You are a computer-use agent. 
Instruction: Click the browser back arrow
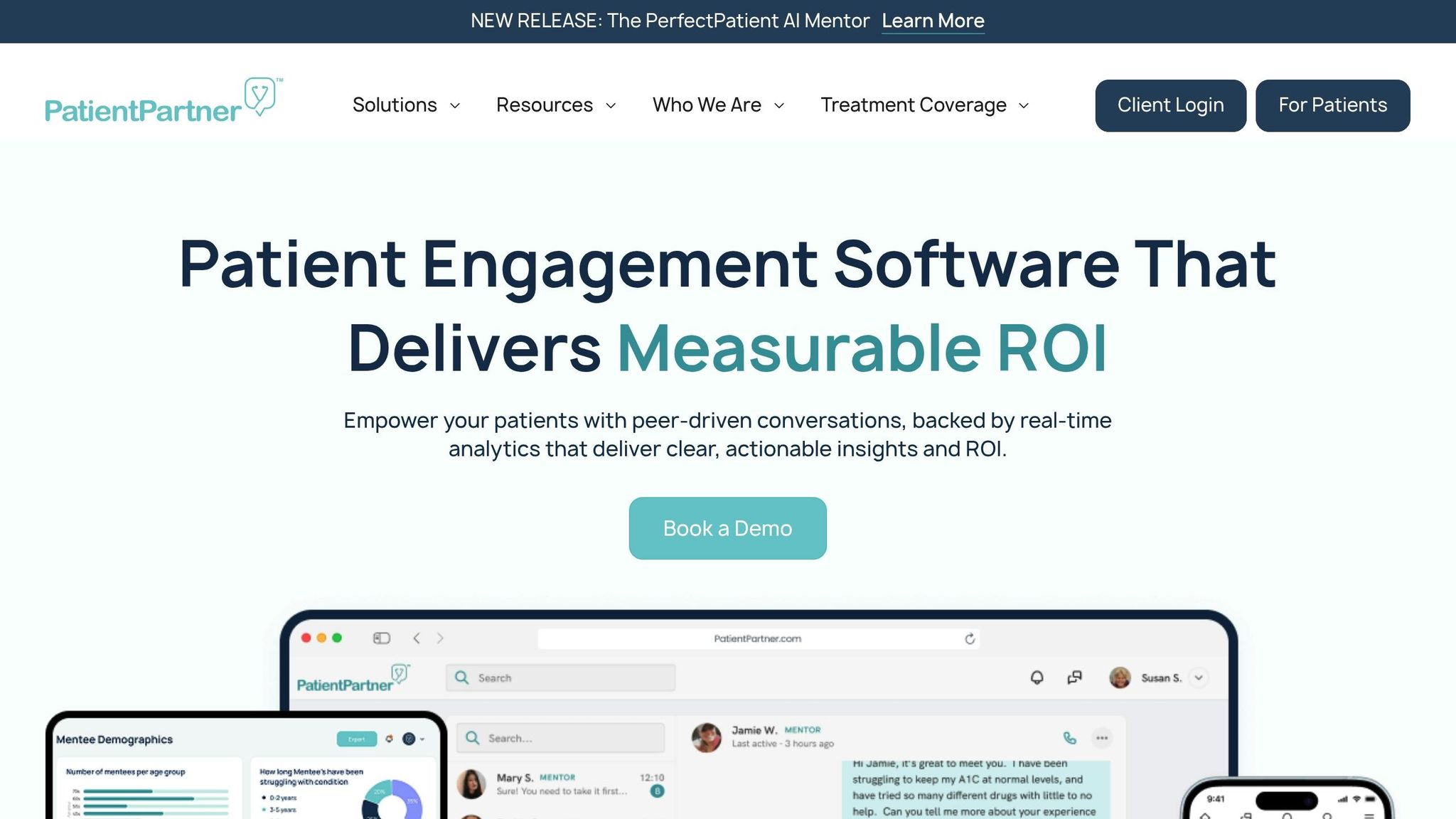416,638
